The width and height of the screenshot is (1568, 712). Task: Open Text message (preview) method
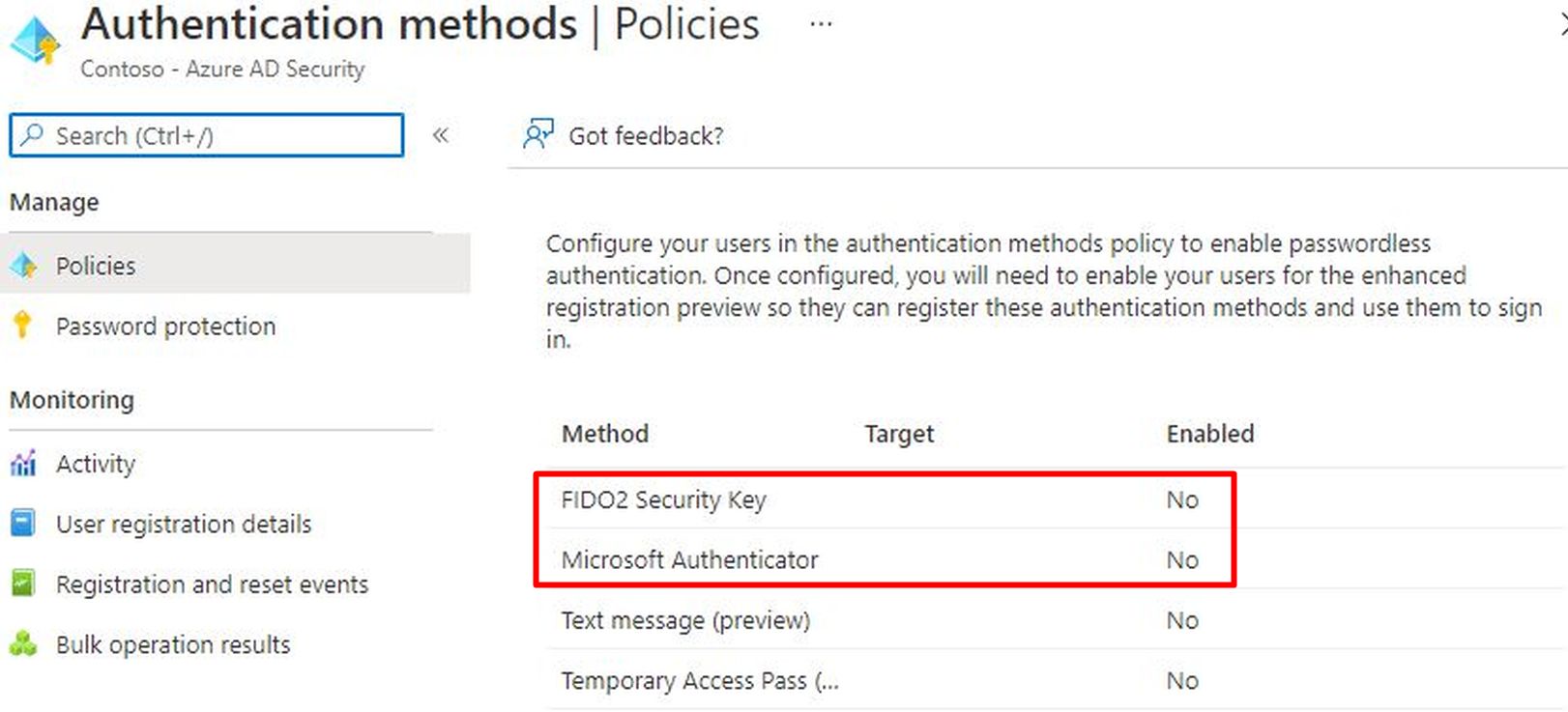pyautogui.click(x=685, y=620)
